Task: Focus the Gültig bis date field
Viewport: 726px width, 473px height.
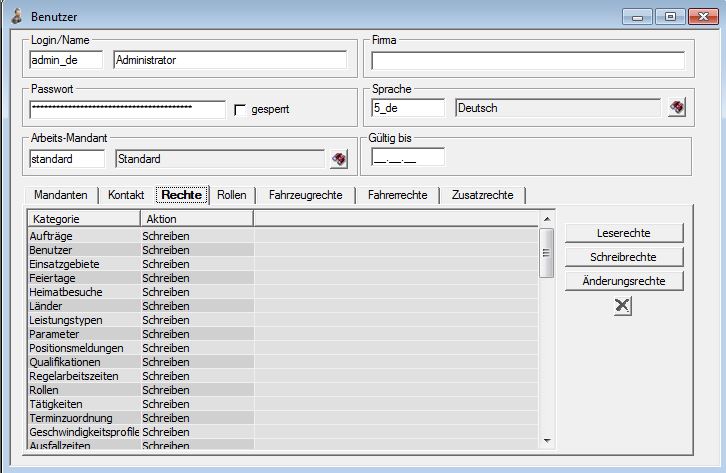Action: coord(407,157)
